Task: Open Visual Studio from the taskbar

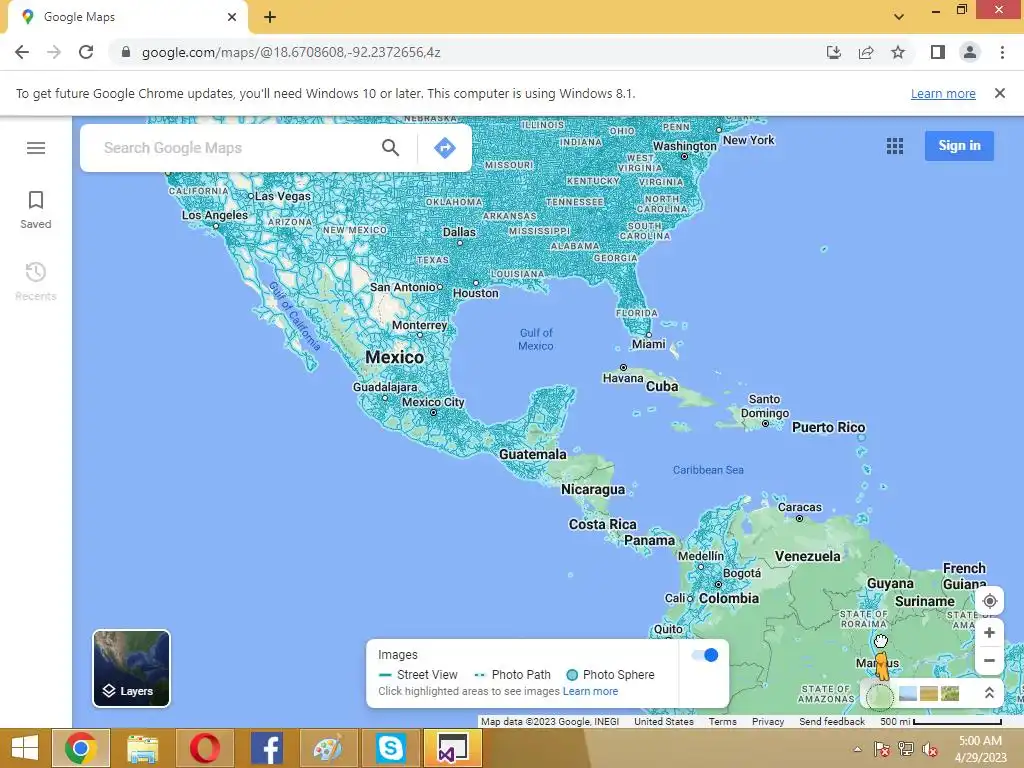Action: tap(453, 748)
